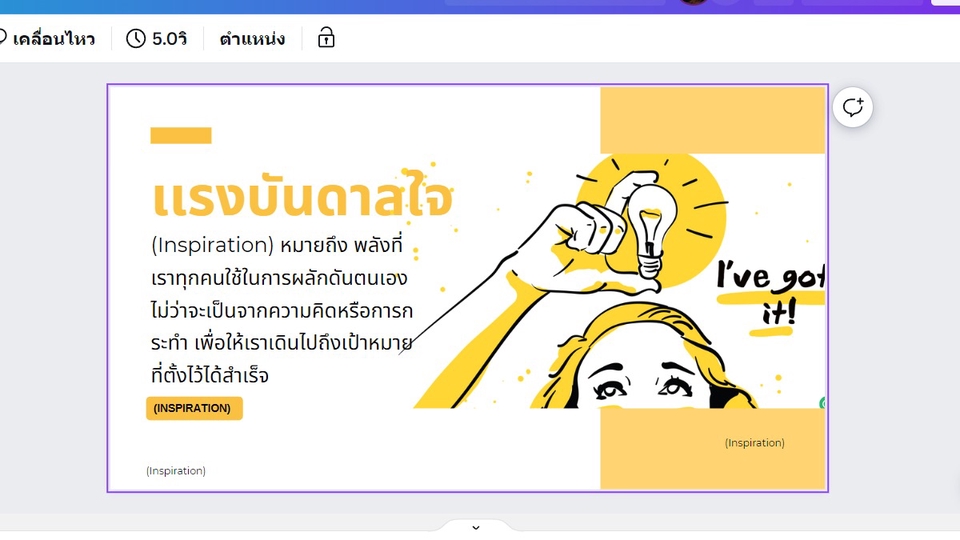Click the yellow (INSPIRATION) label

click(194, 408)
